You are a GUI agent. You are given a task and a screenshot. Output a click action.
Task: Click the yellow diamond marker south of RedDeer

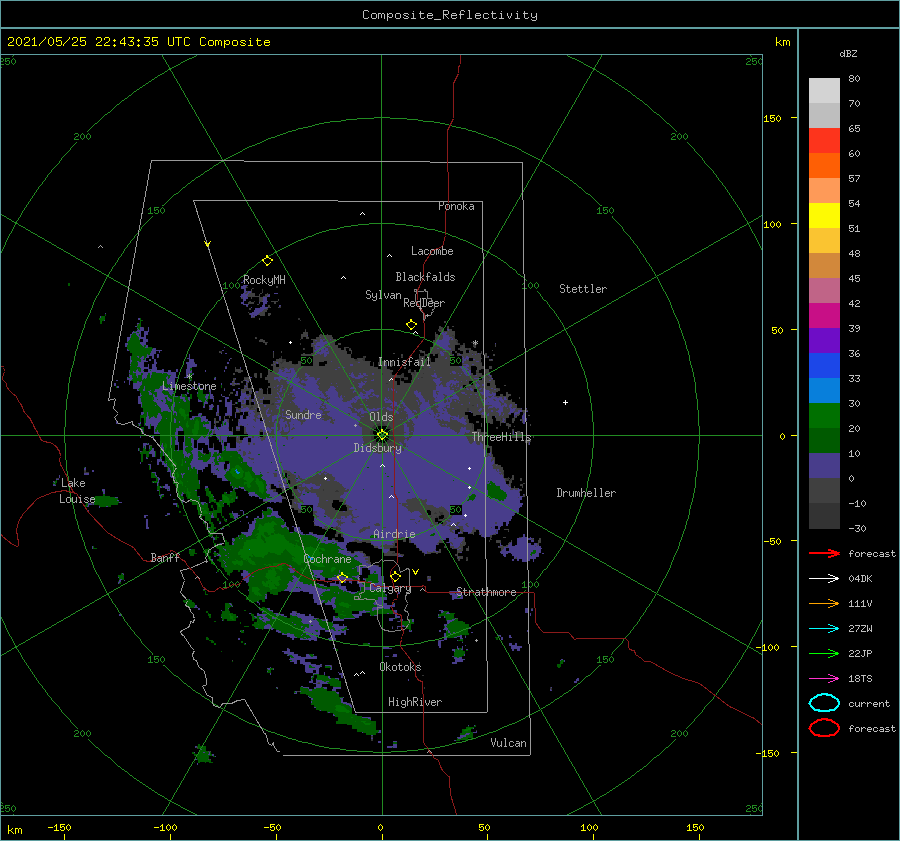click(x=411, y=325)
